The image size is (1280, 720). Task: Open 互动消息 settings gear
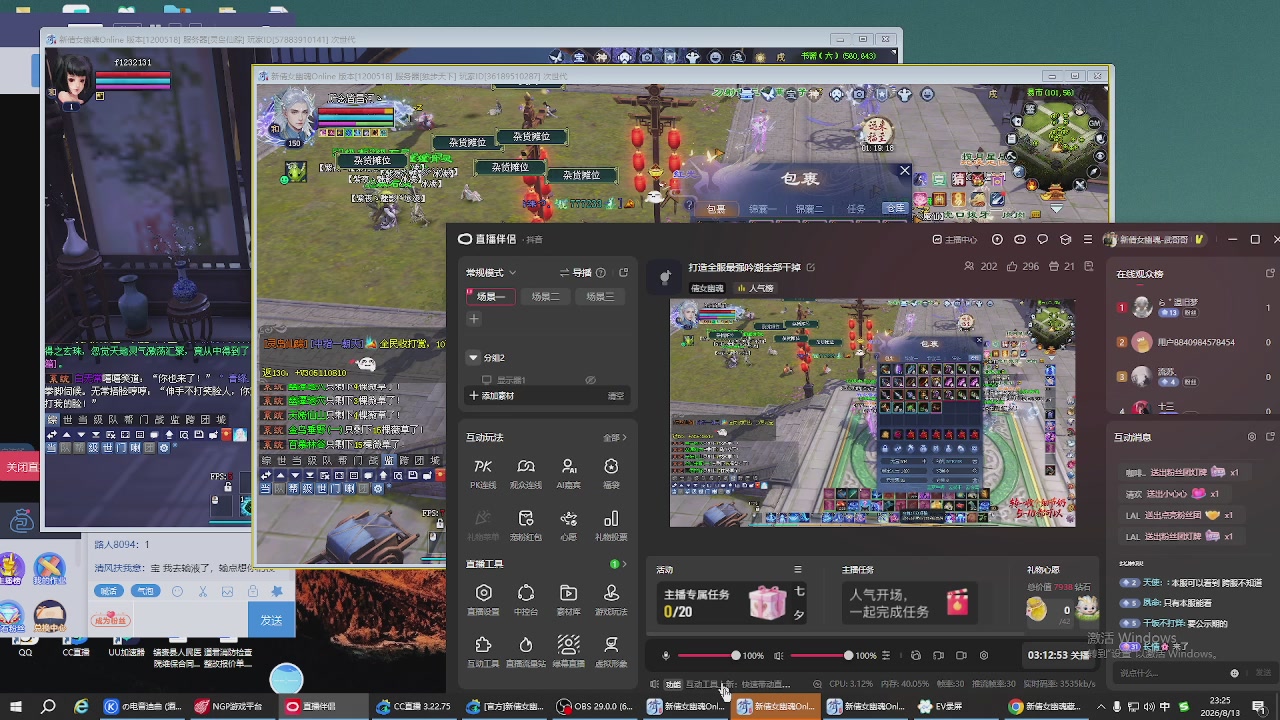1251,437
